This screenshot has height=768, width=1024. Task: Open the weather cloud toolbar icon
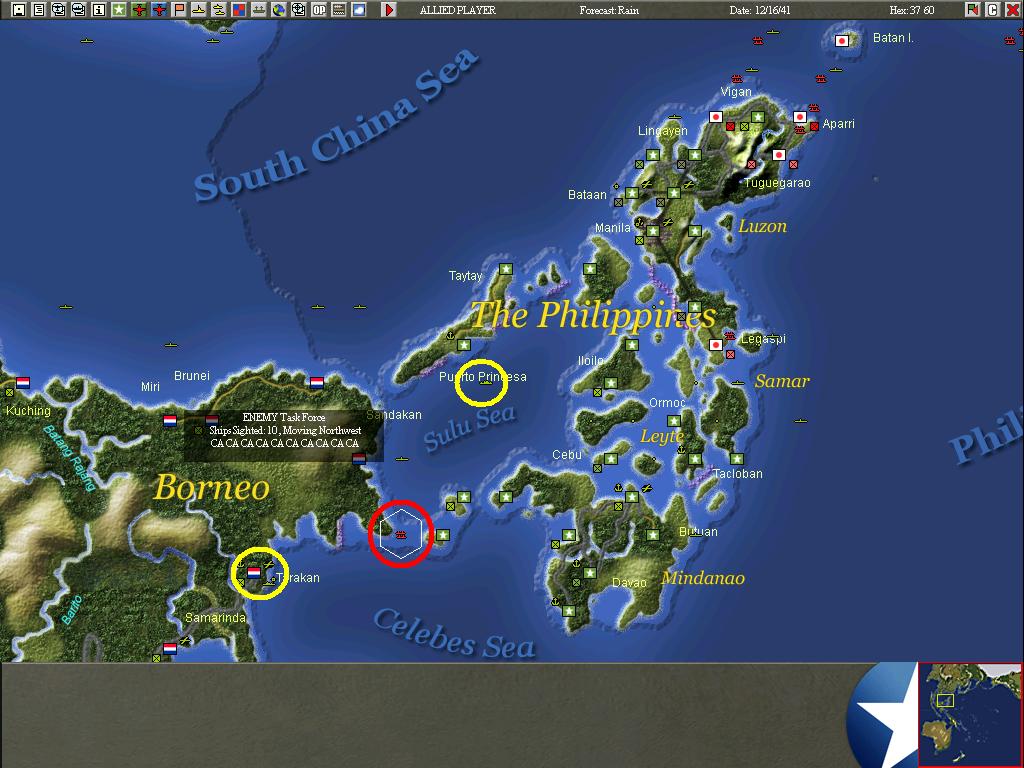click(x=359, y=10)
